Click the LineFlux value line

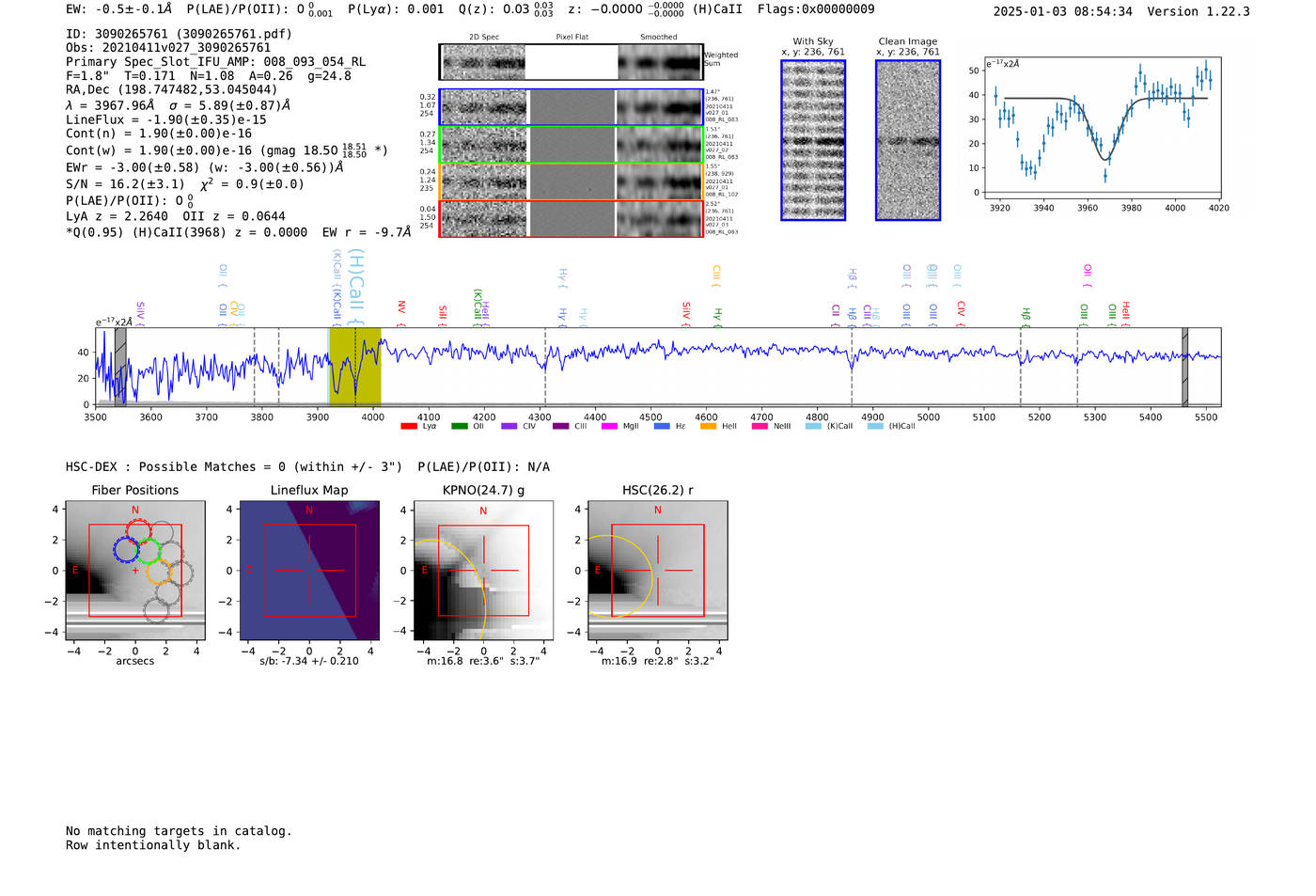click(x=166, y=119)
